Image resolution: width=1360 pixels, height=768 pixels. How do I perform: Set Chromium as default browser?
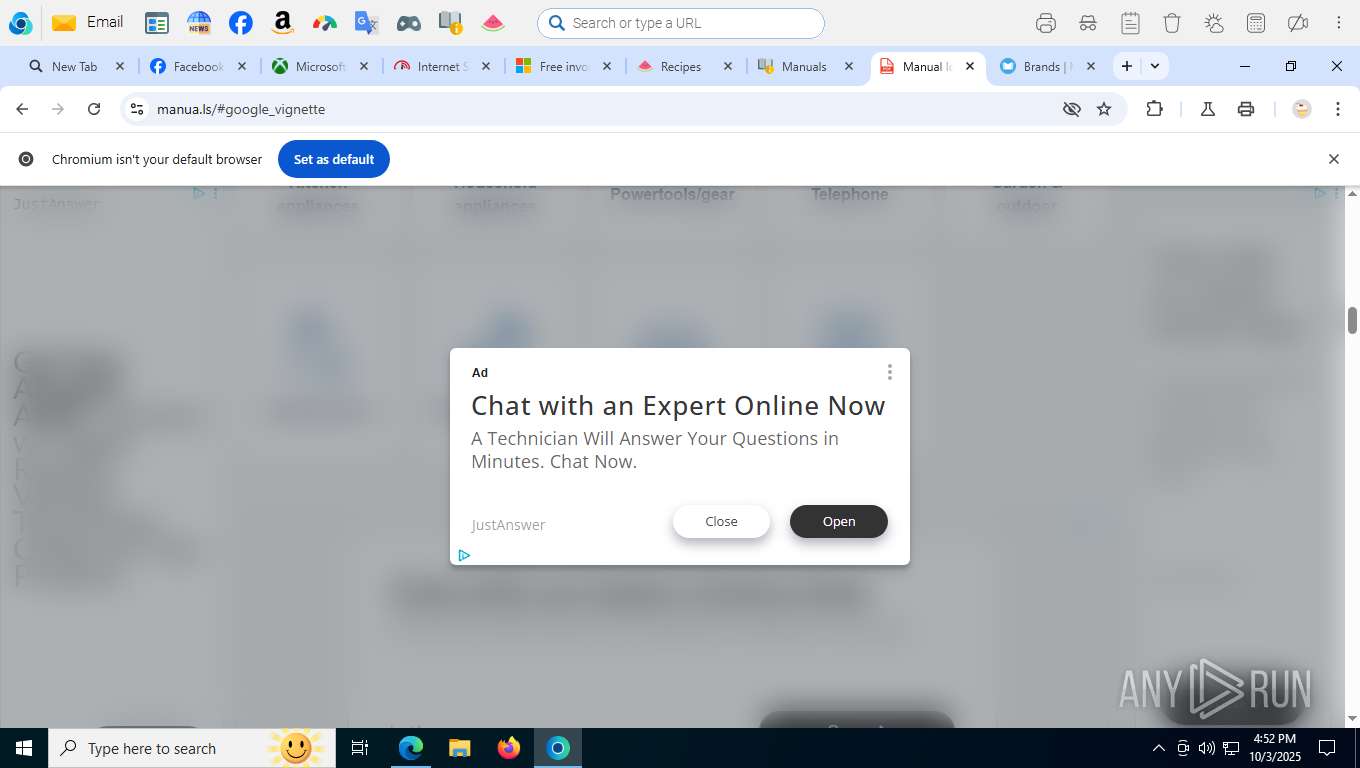click(x=334, y=159)
